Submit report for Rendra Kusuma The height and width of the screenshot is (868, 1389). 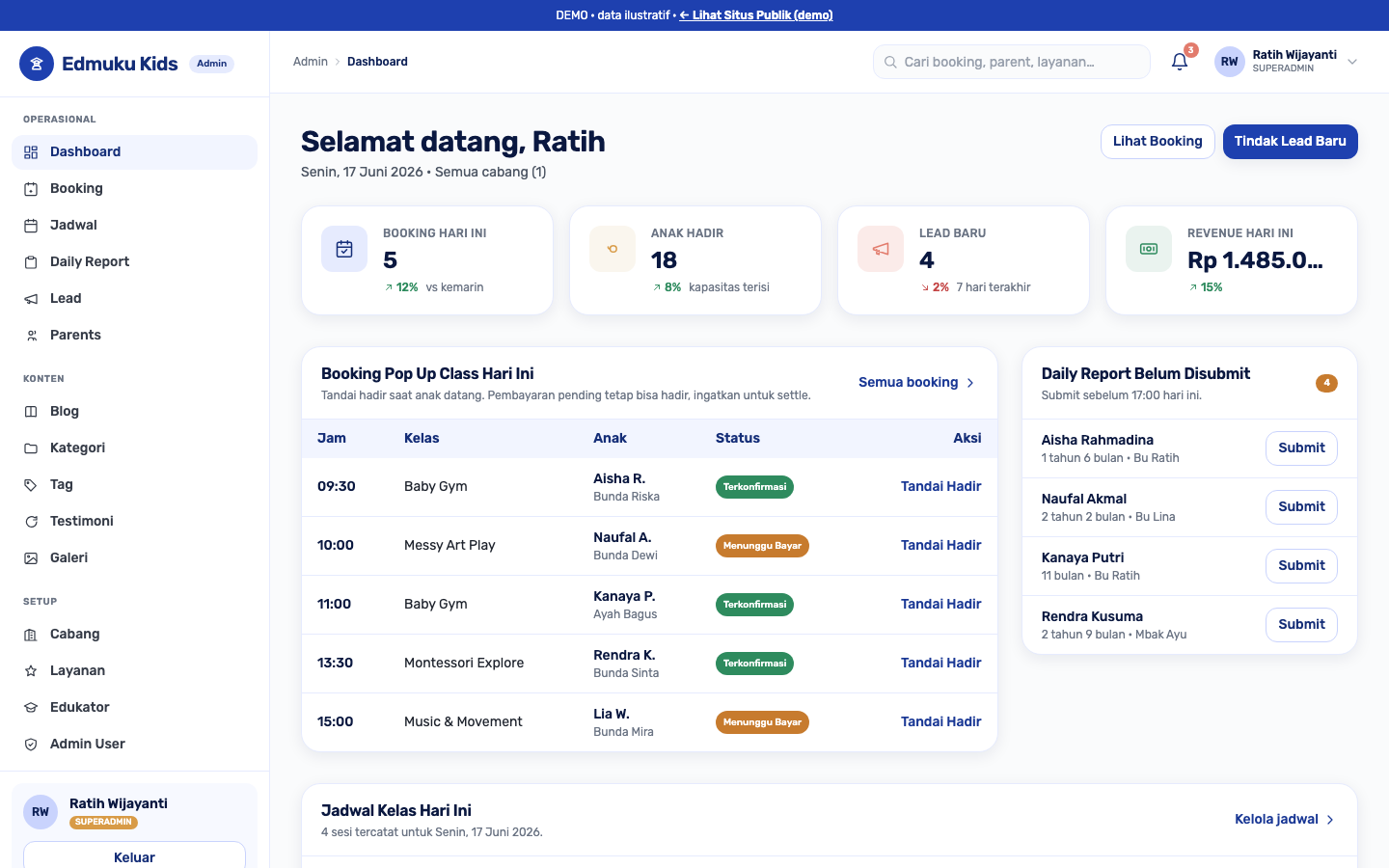point(1301,625)
